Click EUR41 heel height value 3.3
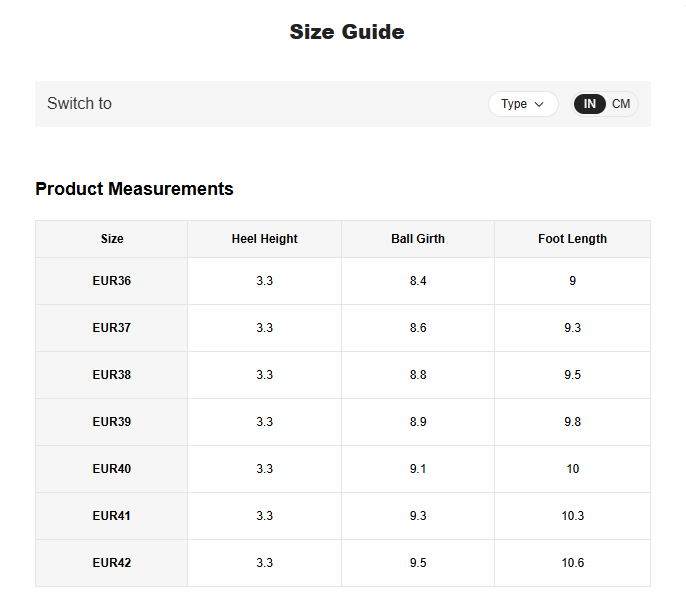This screenshot has height=601, width=686. [x=265, y=516]
